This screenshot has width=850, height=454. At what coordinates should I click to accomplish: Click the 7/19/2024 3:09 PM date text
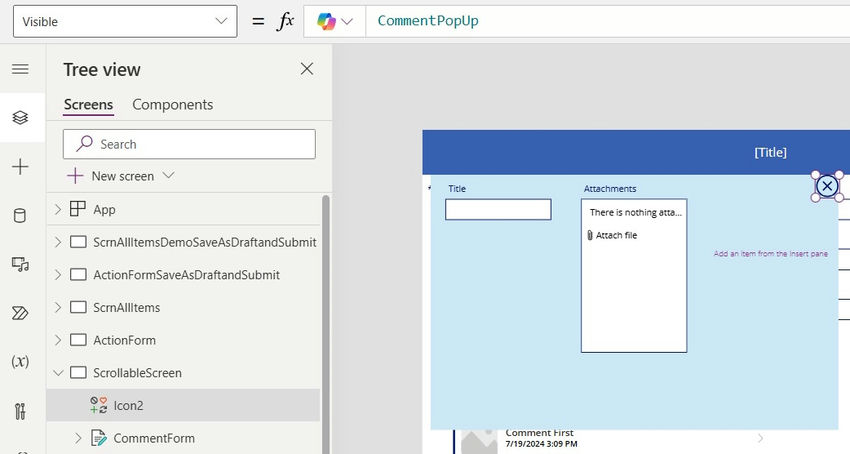coord(541,444)
